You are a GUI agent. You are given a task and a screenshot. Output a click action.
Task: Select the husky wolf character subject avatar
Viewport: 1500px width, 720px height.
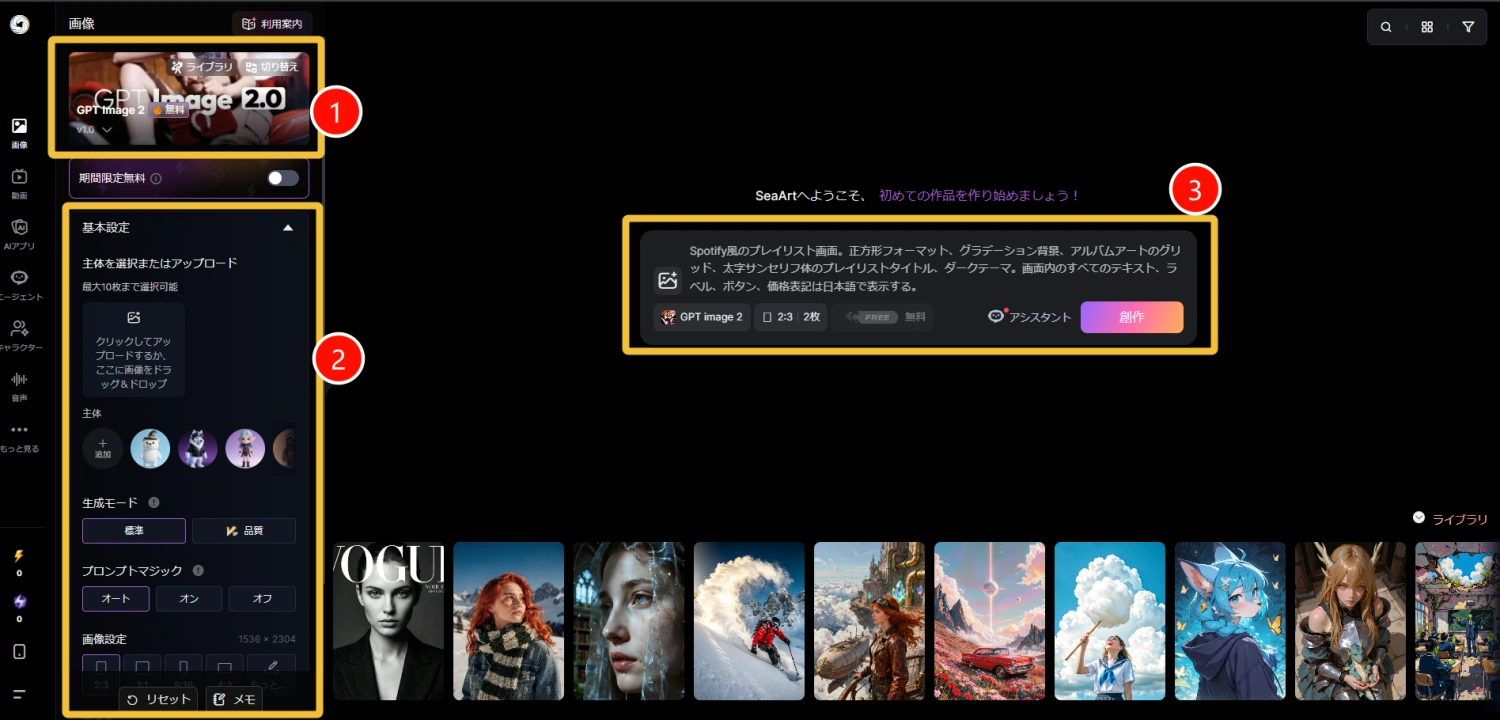point(198,449)
